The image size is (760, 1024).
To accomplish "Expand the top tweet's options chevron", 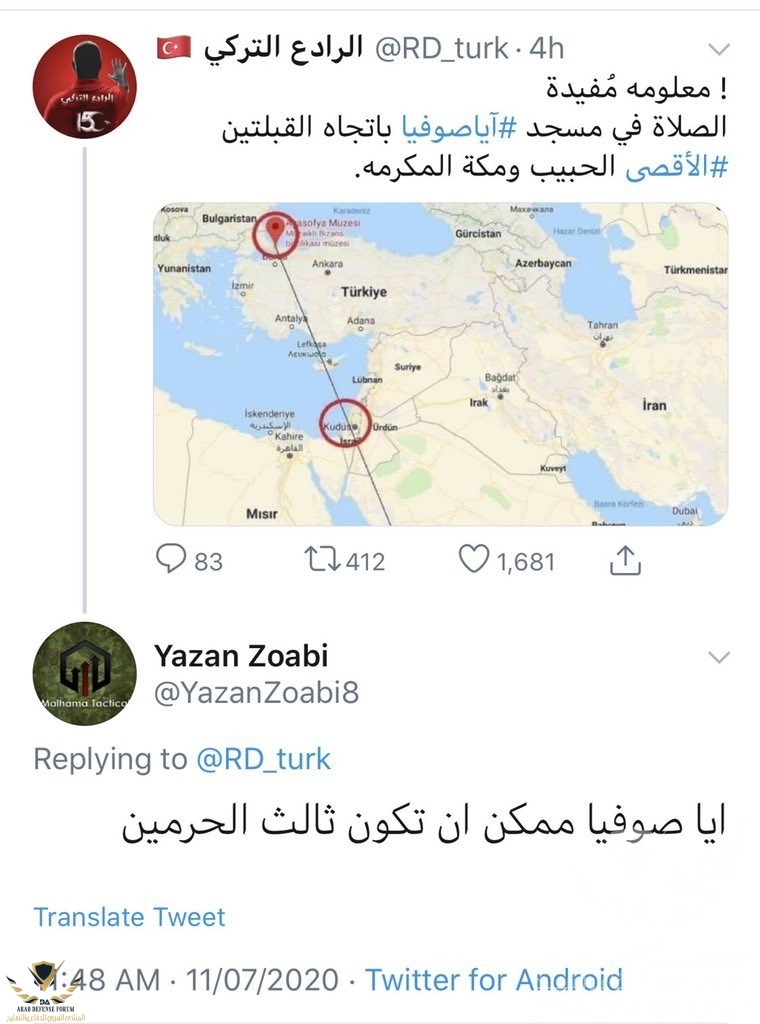I will pos(718,48).
